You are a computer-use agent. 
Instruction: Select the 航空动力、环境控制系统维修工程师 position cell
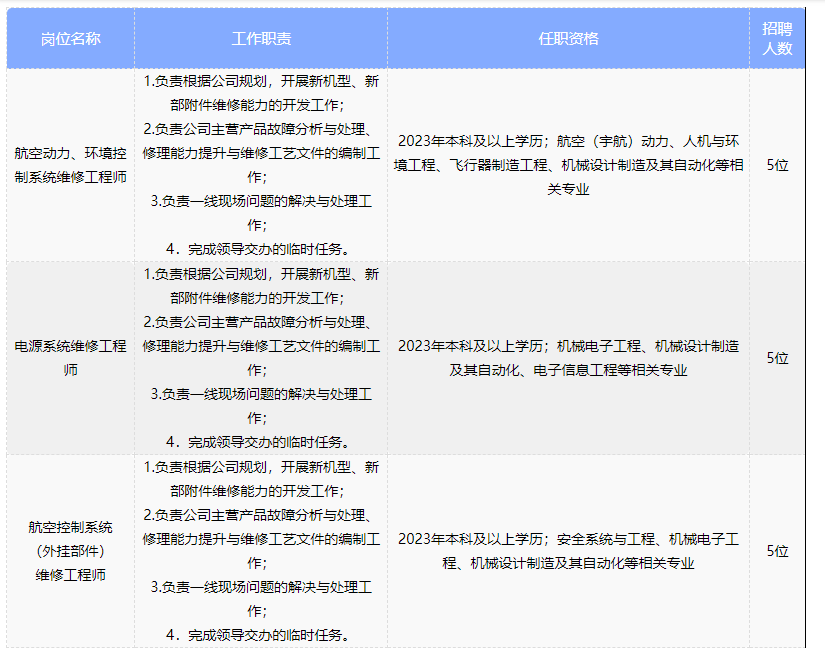pyautogui.click(x=71, y=165)
